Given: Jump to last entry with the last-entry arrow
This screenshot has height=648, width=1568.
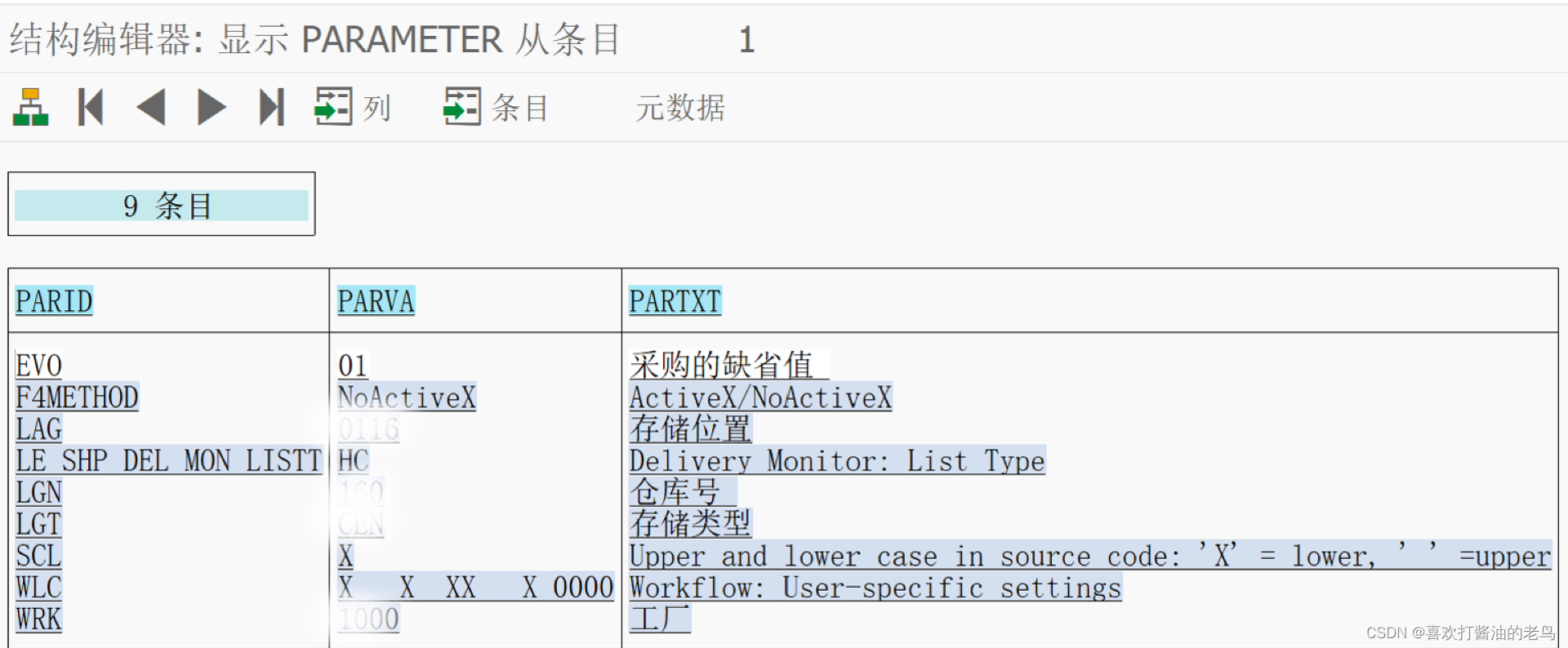Looking at the screenshot, I should [x=272, y=107].
